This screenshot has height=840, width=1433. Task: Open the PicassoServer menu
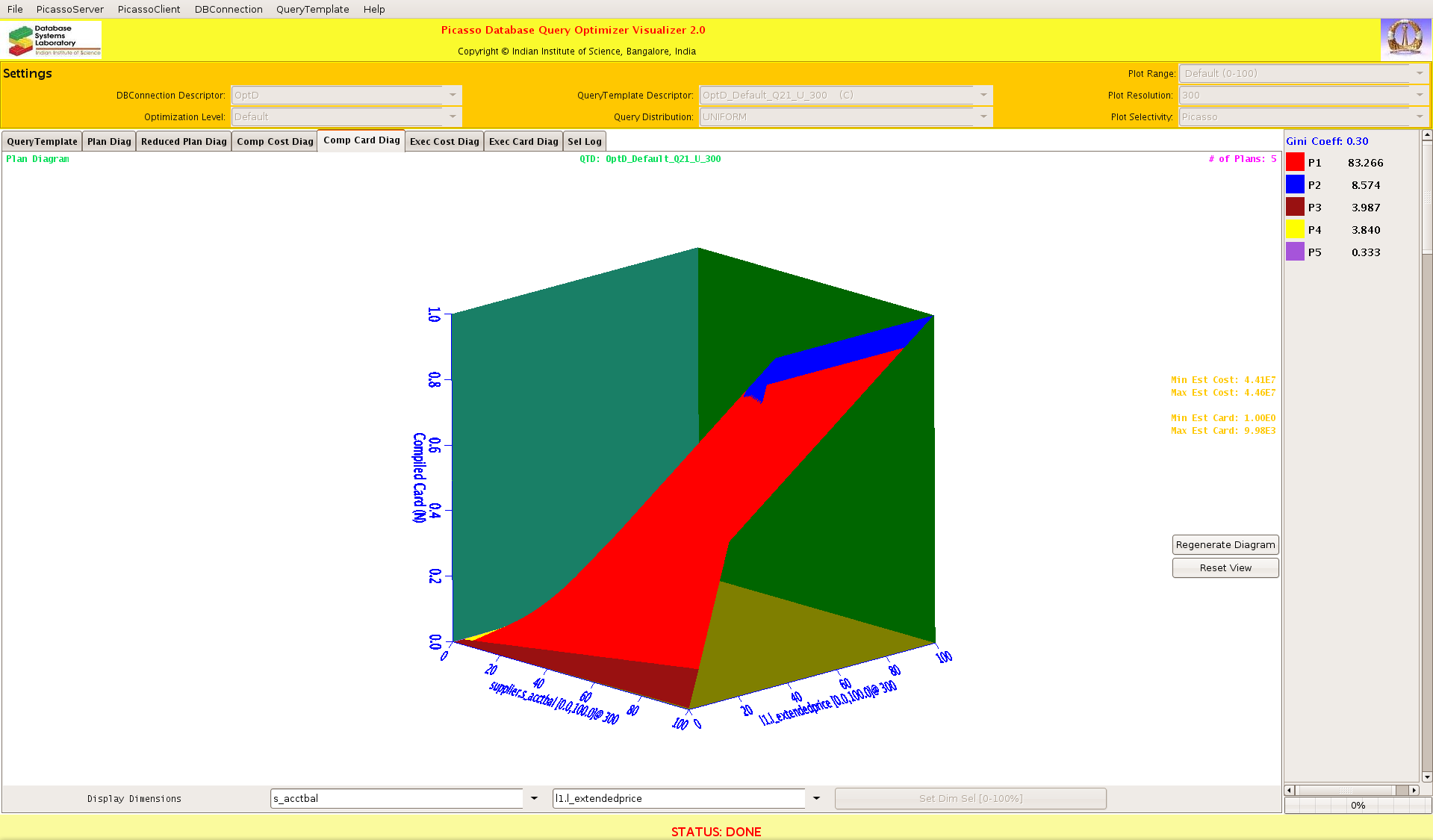point(70,10)
